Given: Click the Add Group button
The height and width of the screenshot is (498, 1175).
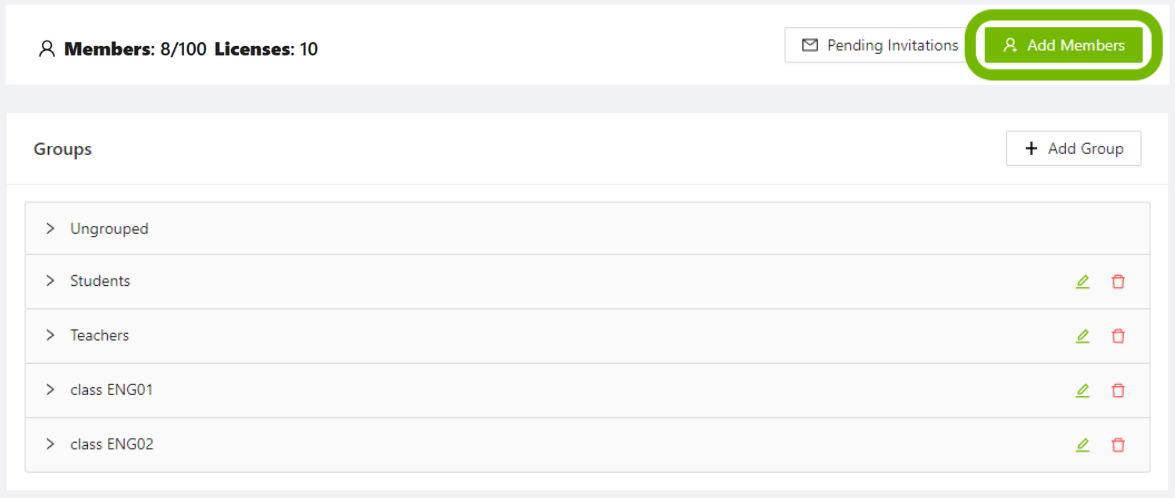Looking at the screenshot, I should click(x=1073, y=149).
